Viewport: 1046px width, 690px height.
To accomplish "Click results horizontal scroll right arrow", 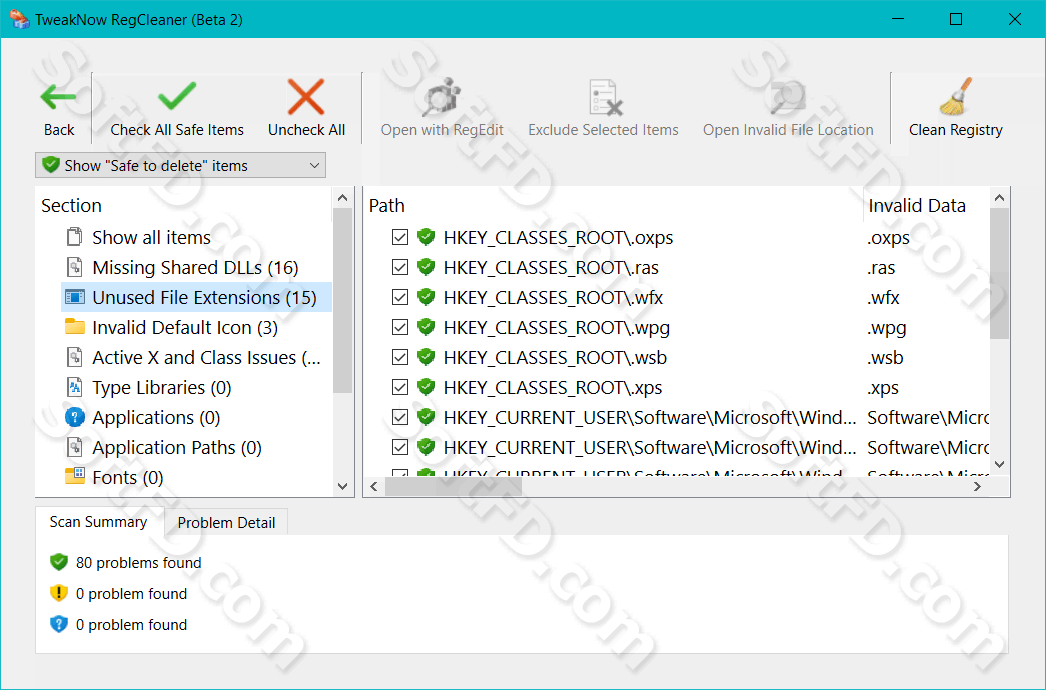I will (x=977, y=486).
